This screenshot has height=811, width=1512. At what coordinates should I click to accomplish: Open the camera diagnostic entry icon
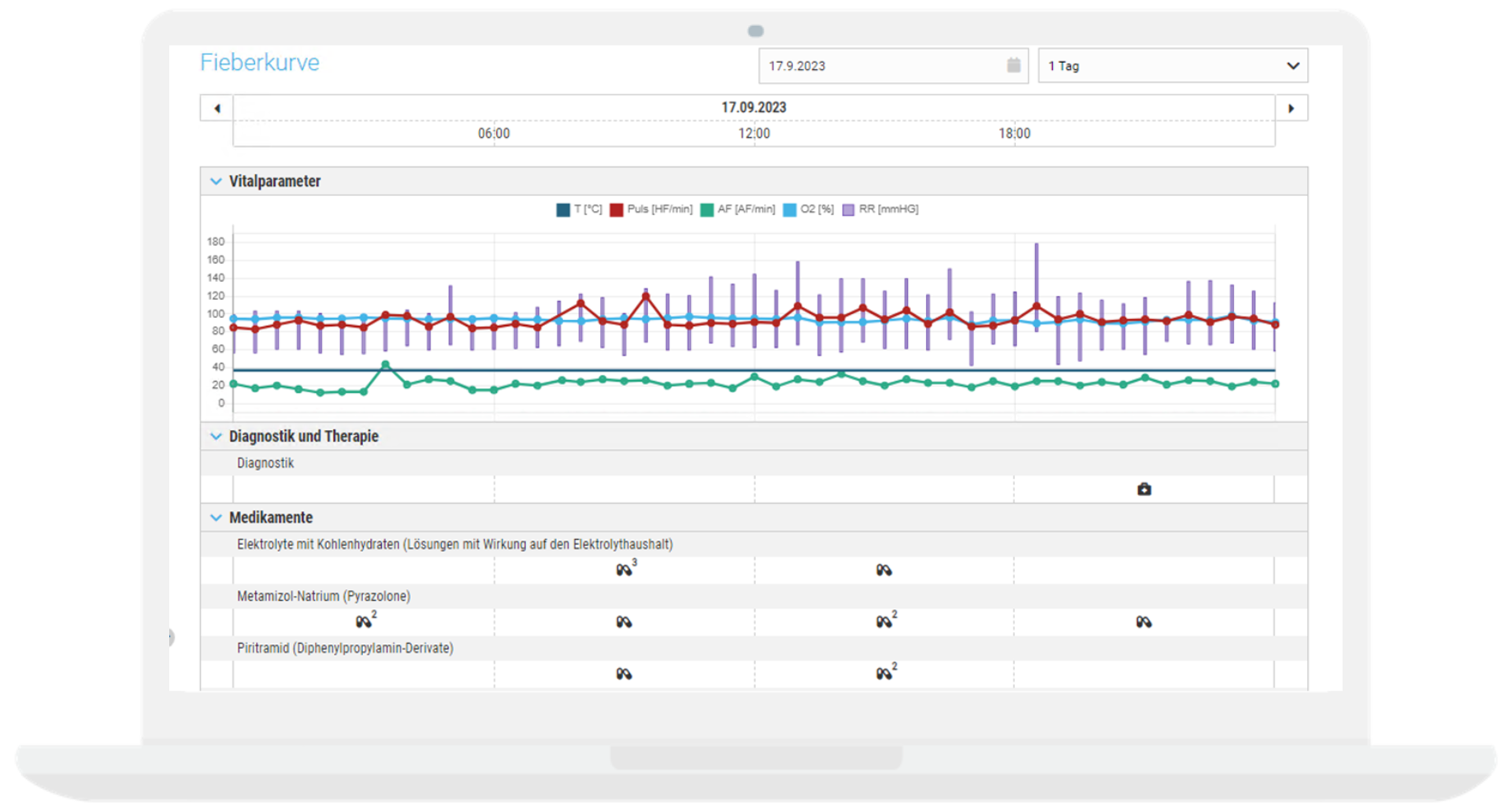(1144, 489)
